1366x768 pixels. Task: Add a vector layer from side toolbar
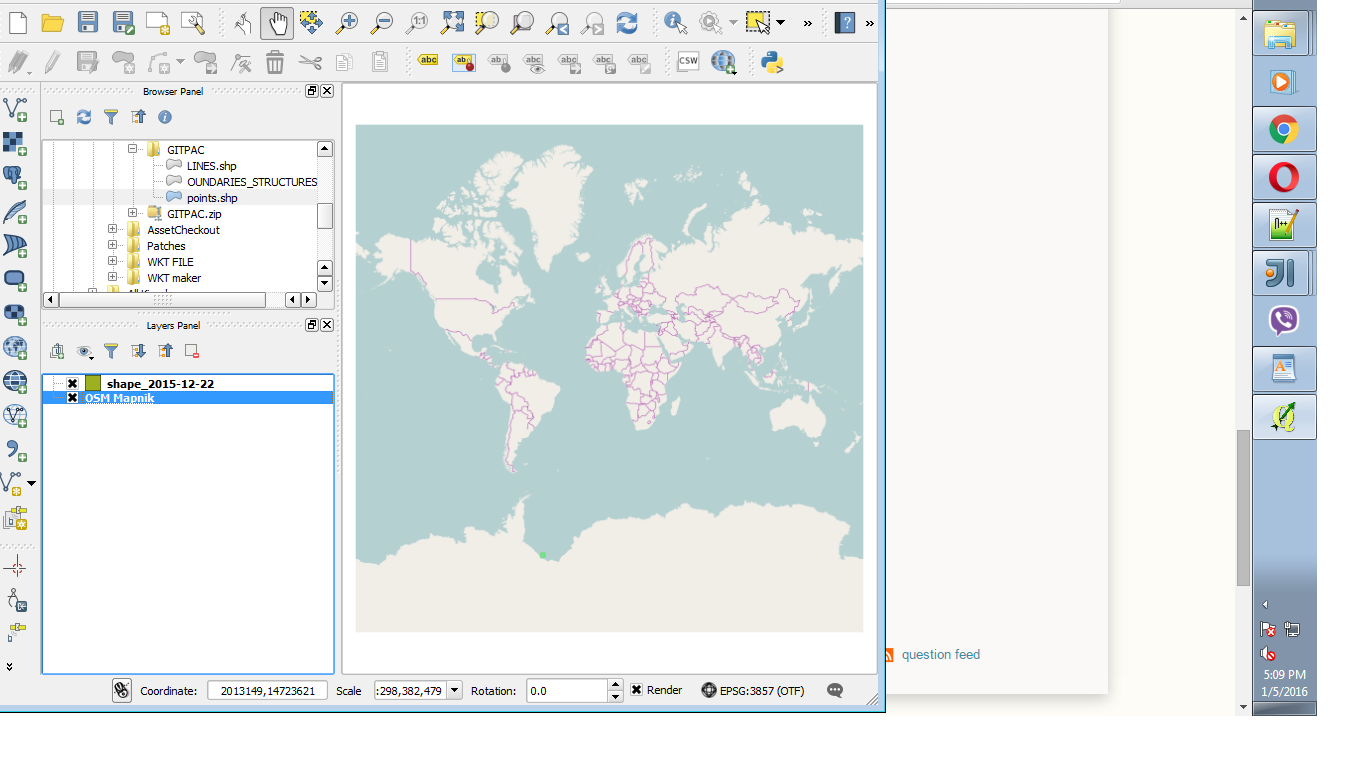pos(15,107)
